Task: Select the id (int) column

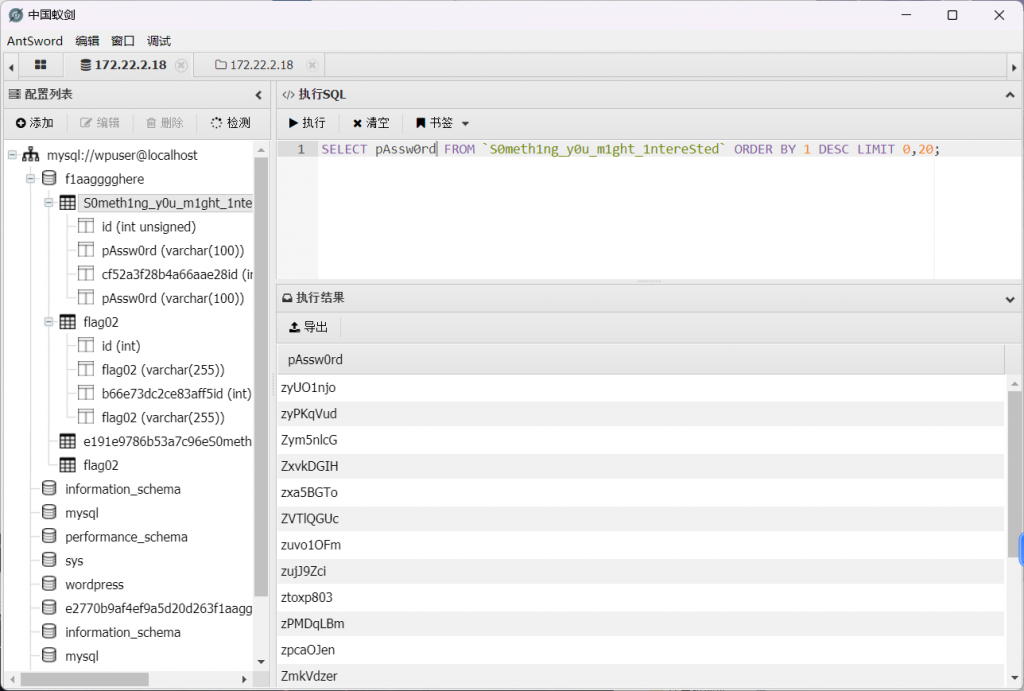Action: point(121,346)
